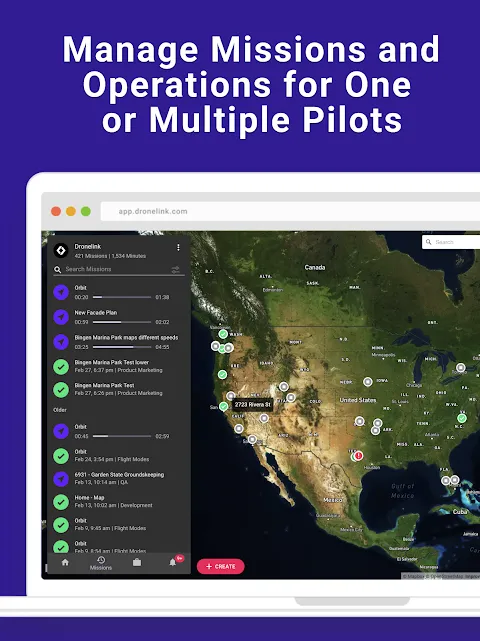Click the 2723 Rivera St map label
480x641 pixels.
click(253, 405)
